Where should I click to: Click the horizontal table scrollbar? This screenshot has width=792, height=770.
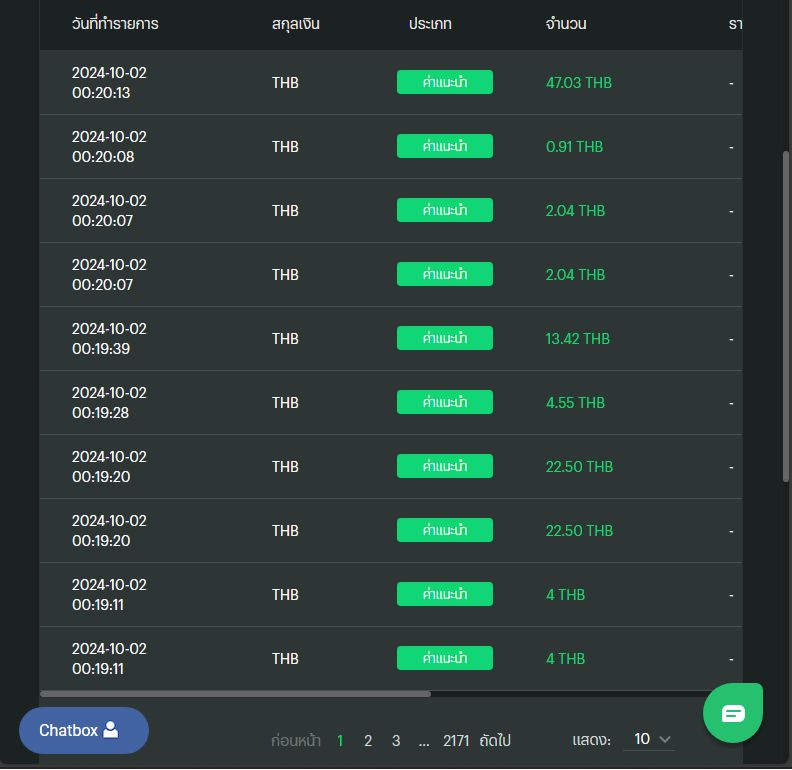click(235, 693)
